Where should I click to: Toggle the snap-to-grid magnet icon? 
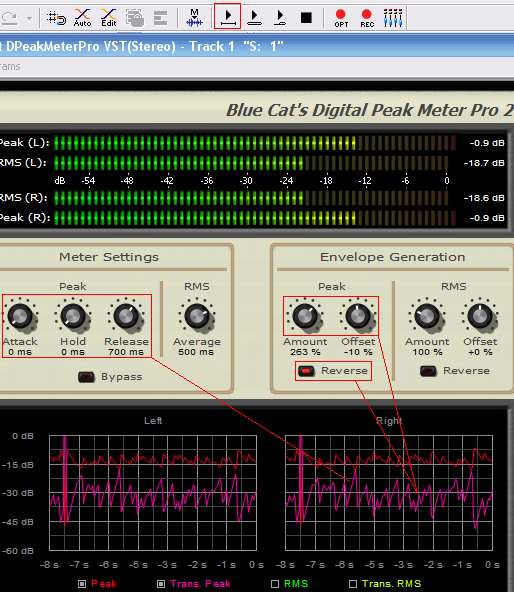pos(57,18)
